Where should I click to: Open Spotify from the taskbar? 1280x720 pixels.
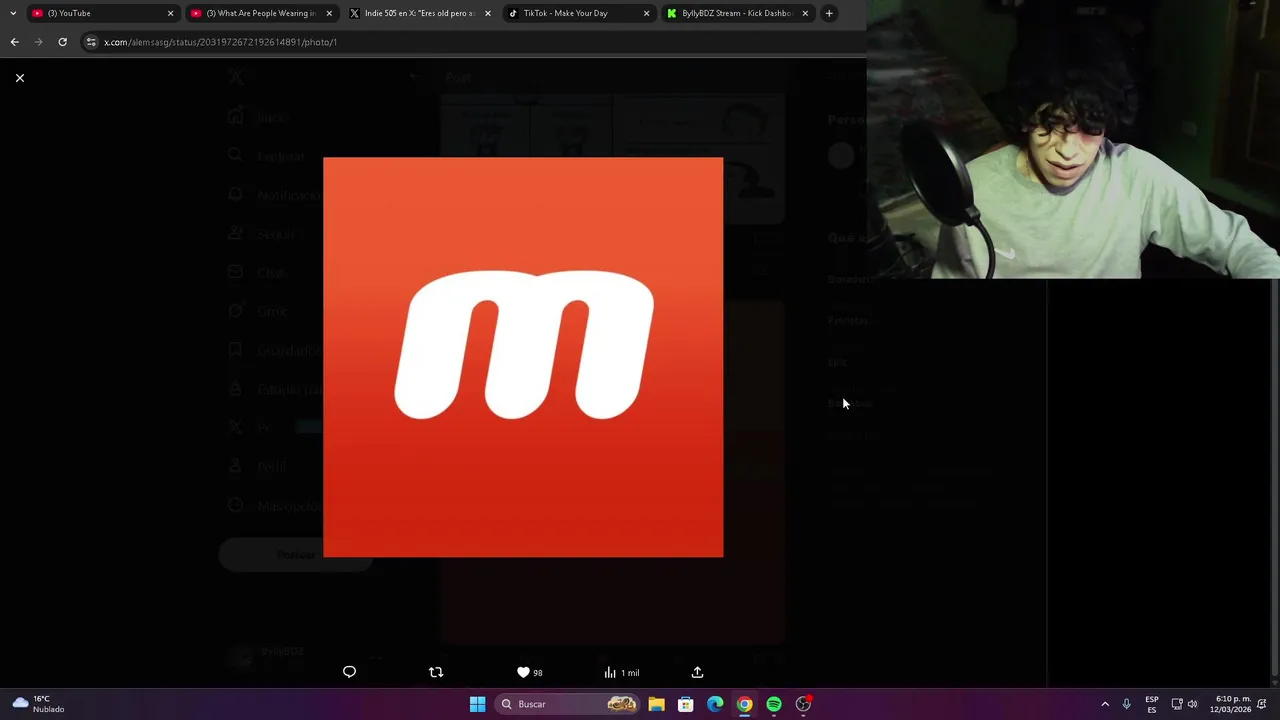pos(774,704)
